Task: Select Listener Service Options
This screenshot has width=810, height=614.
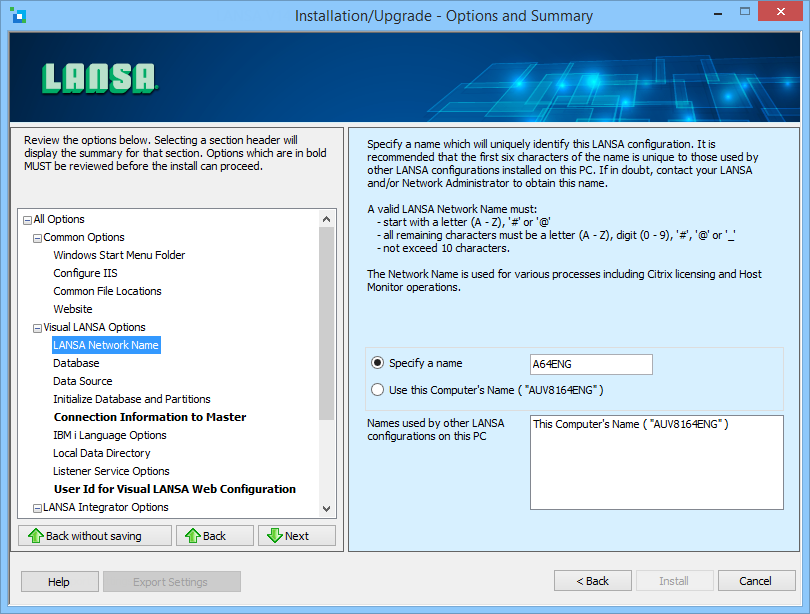Action: [x=111, y=471]
